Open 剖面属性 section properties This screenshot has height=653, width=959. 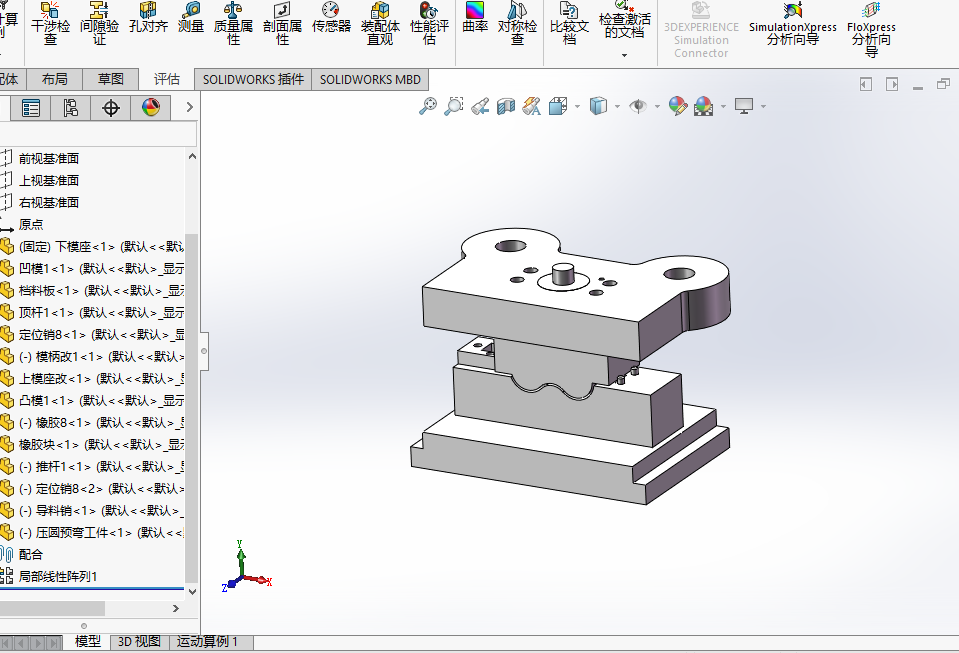(x=282, y=24)
